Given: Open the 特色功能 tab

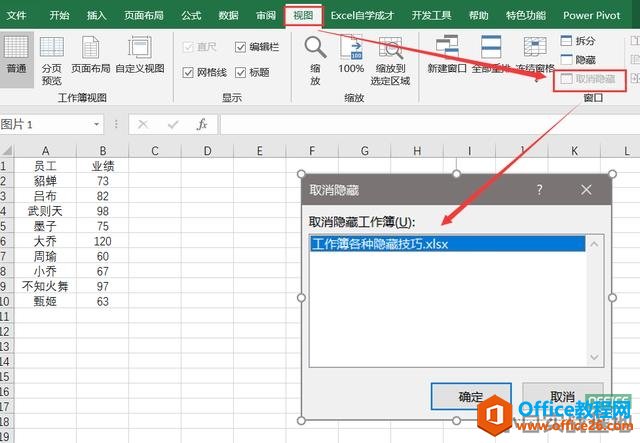Looking at the screenshot, I should (x=526, y=16).
